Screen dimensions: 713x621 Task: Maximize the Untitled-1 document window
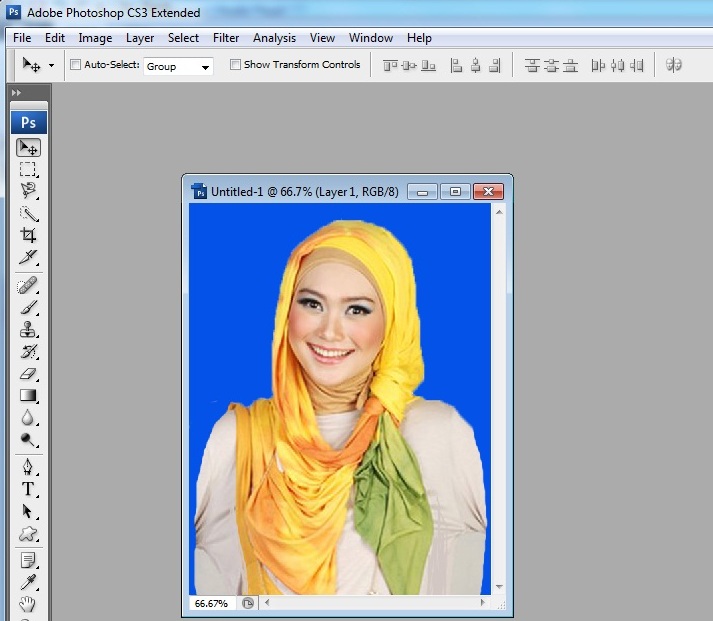455,191
